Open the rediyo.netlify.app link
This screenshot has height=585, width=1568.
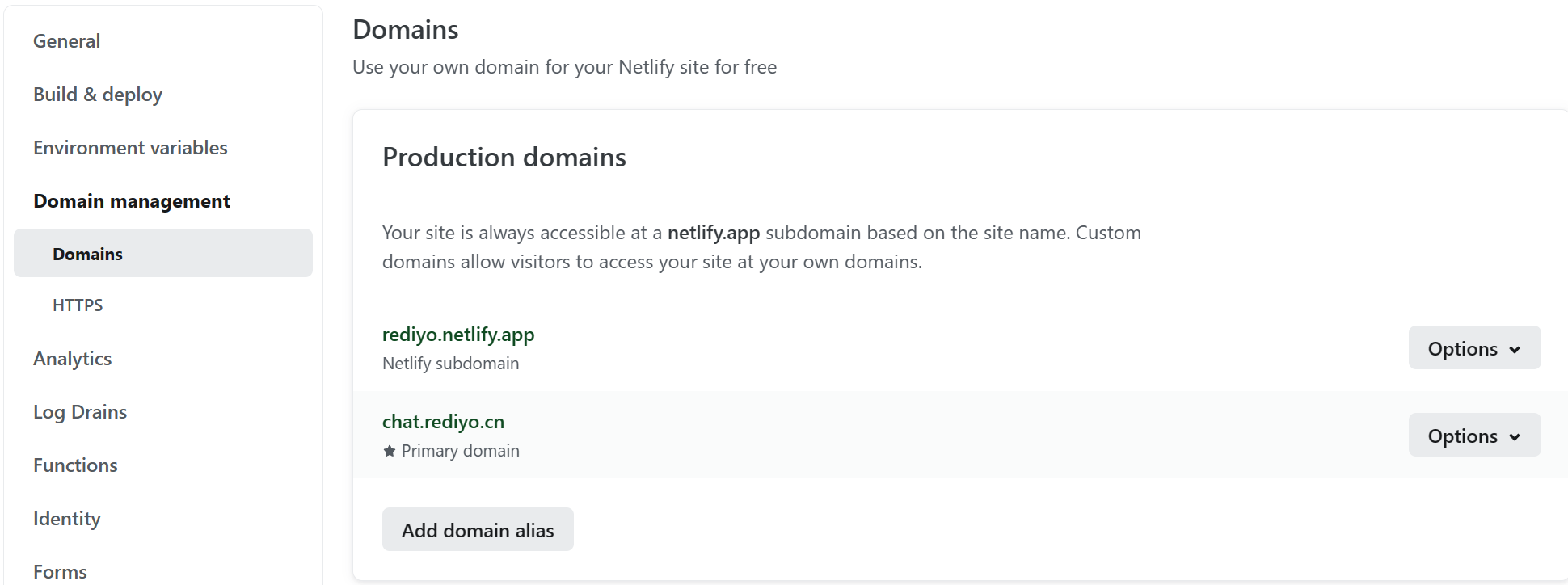coord(458,335)
